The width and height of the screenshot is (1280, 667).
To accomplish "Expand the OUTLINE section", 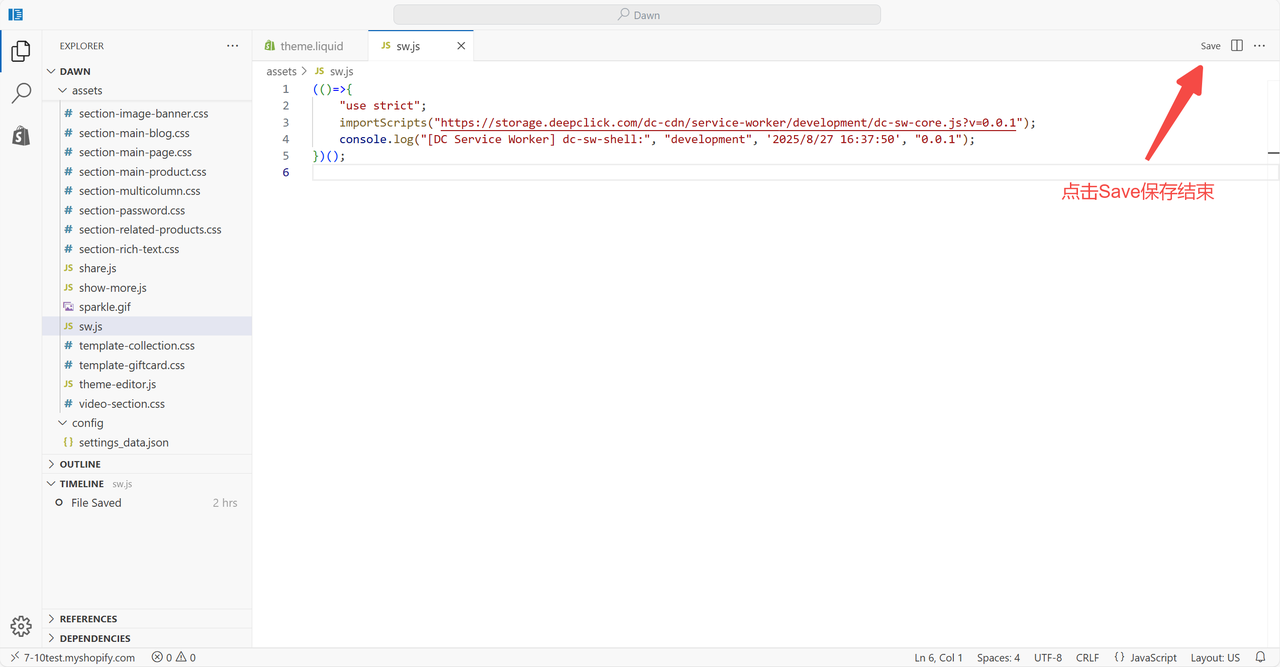I will (80, 464).
